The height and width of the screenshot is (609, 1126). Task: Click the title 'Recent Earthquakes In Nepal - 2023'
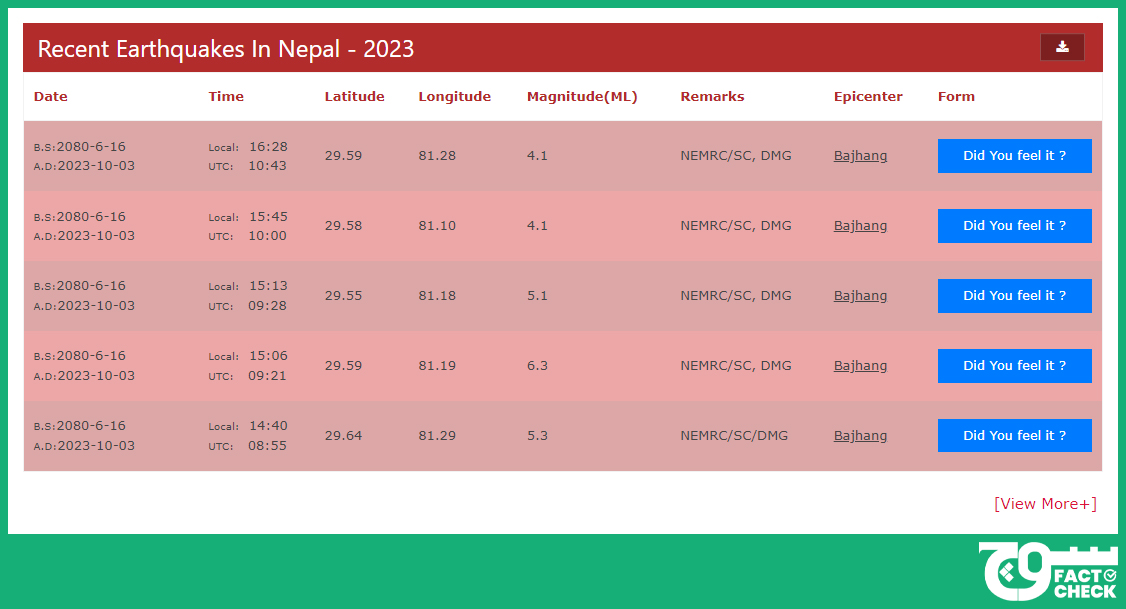tap(225, 49)
